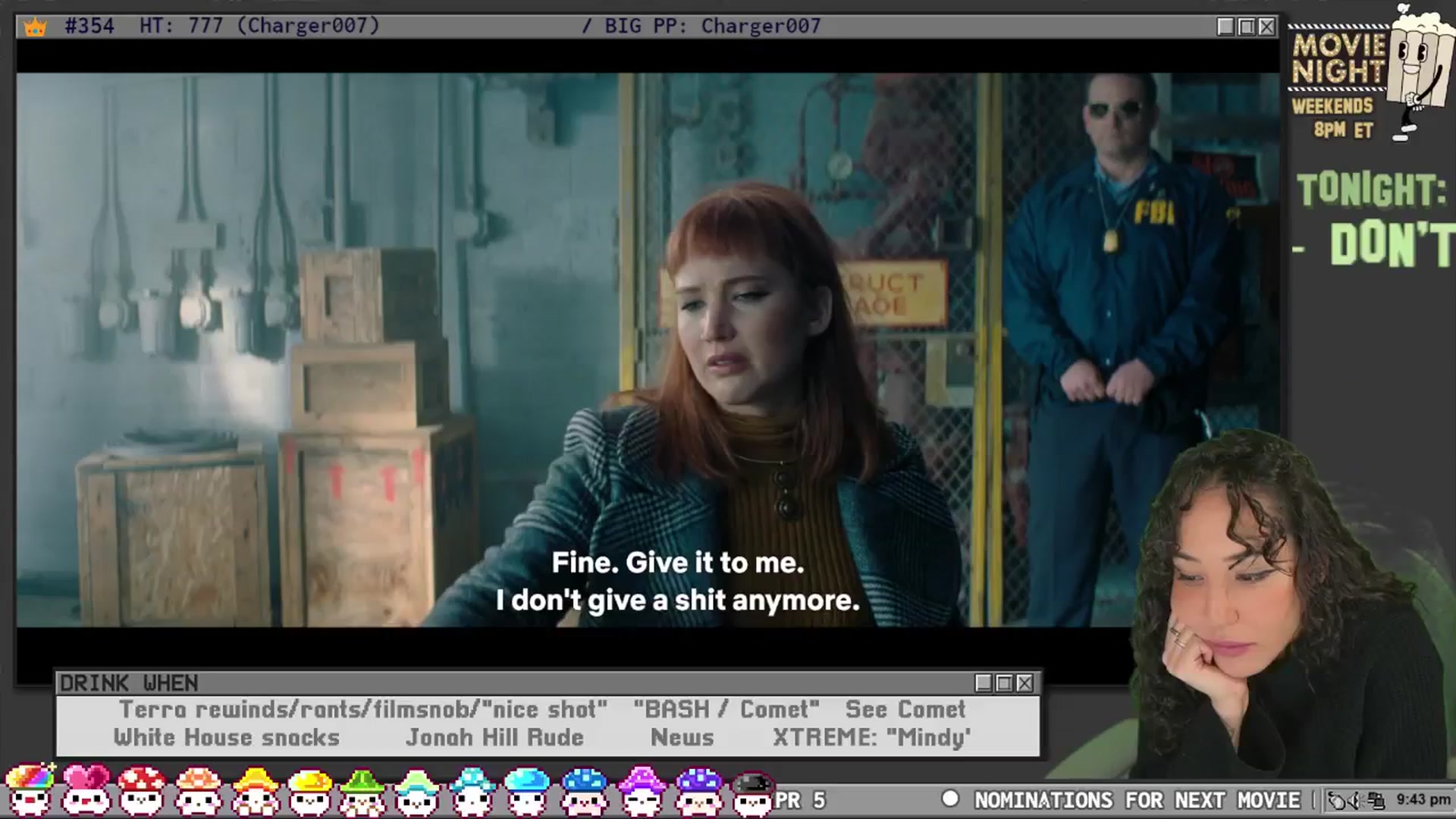Open the mouse pointer tray icon
This screenshot has width=1456, height=819.
[1337, 801]
